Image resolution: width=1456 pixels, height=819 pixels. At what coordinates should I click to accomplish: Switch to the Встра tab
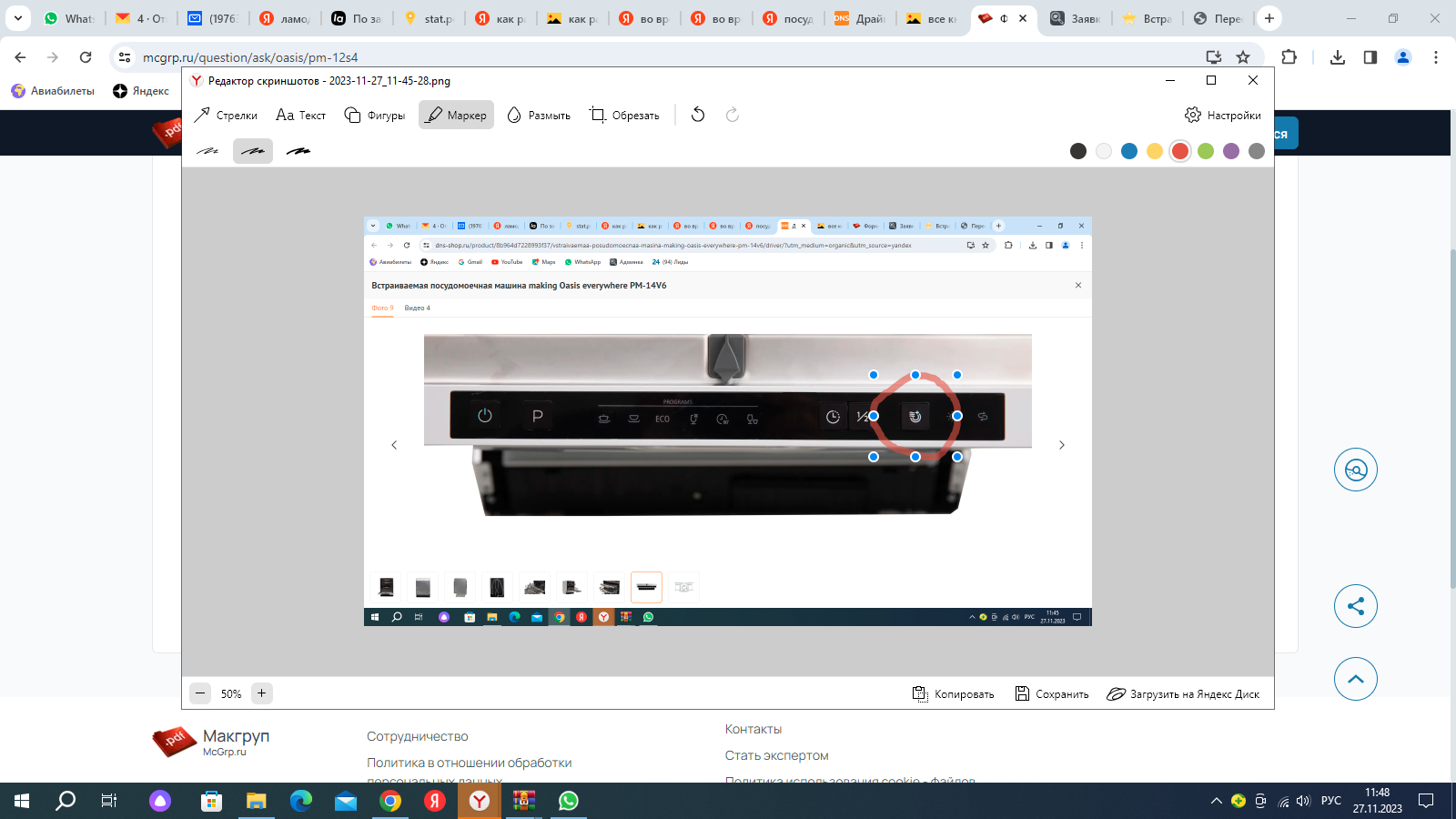point(1148,18)
